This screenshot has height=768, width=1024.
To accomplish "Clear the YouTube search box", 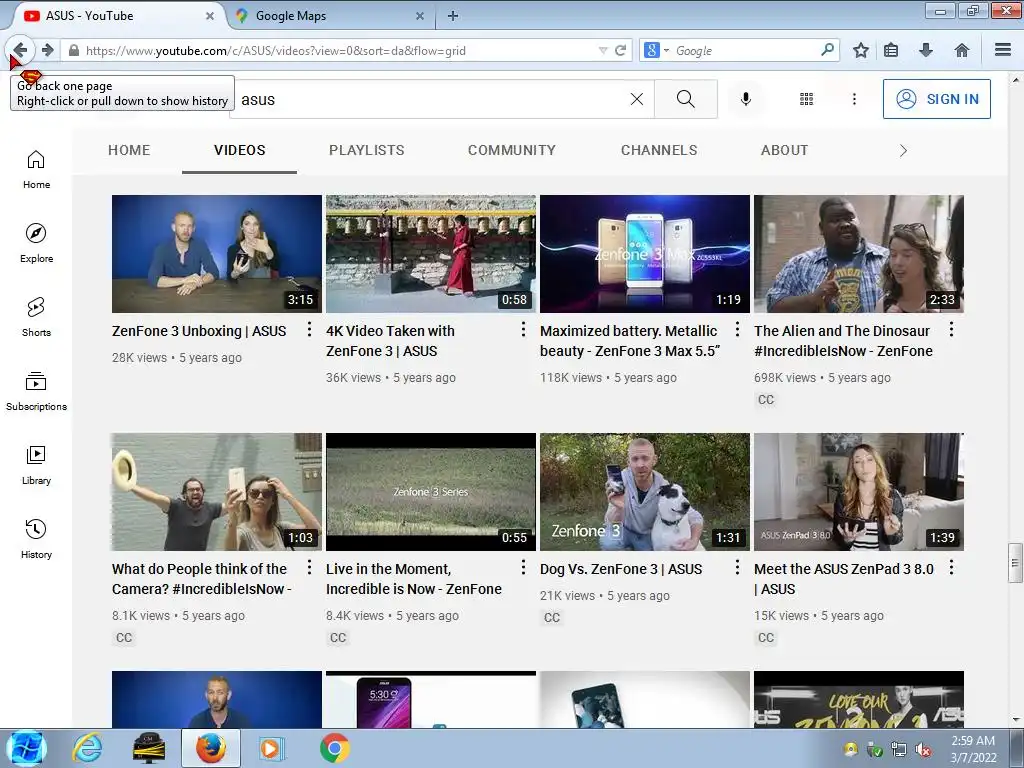I will click(x=637, y=99).
